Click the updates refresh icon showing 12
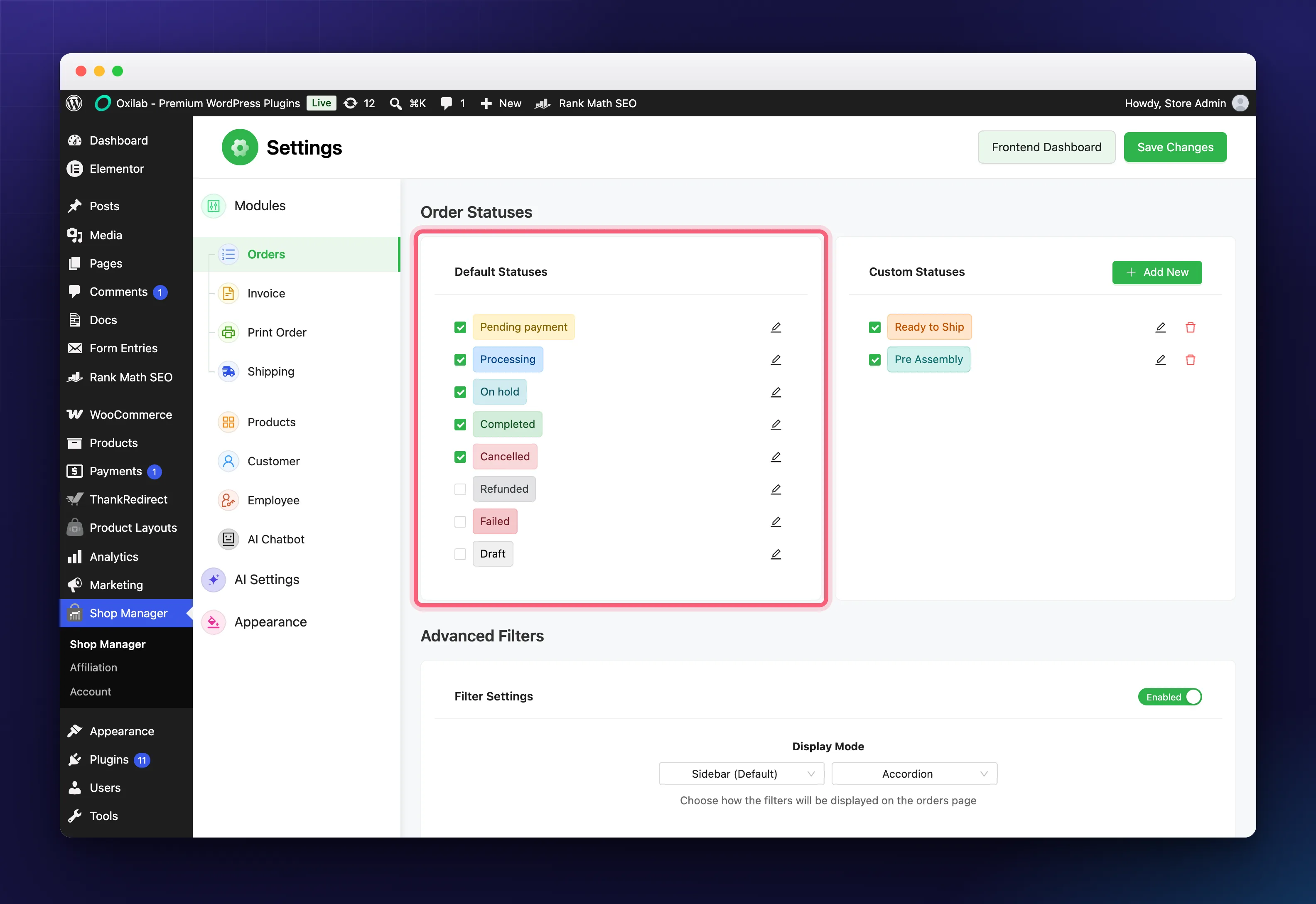Image resolution: width=1316 pixels, height=904 pixels. pyautogui.click(x=351, y=103)
